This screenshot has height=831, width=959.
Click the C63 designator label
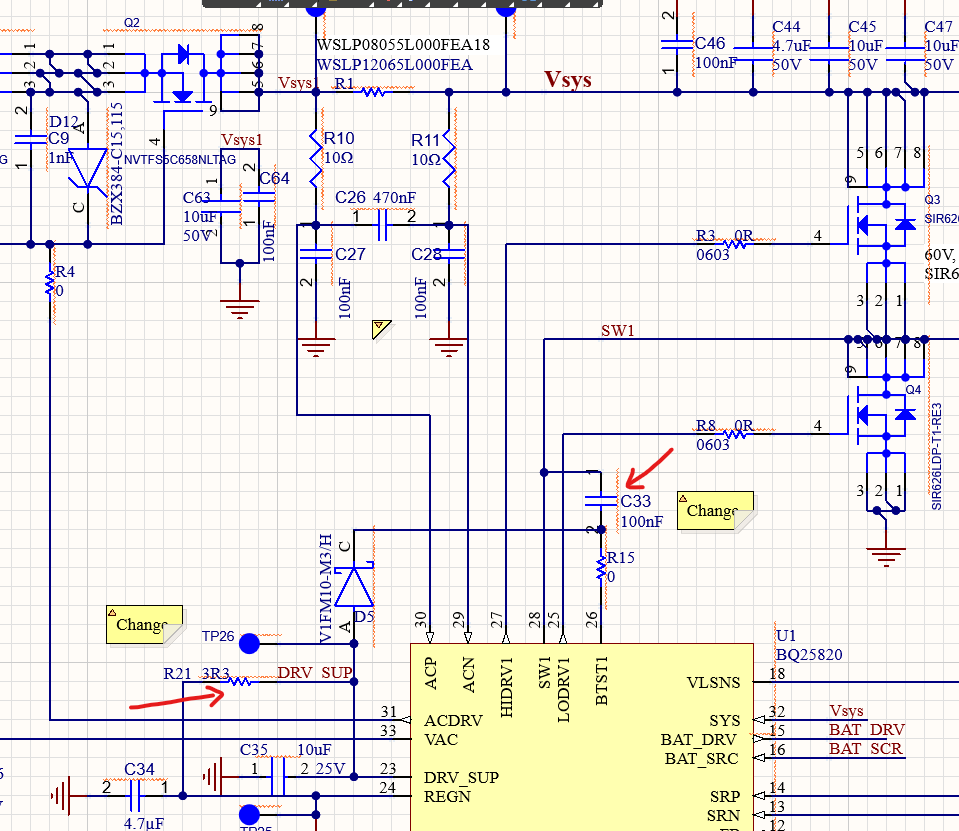pos(196,198)
